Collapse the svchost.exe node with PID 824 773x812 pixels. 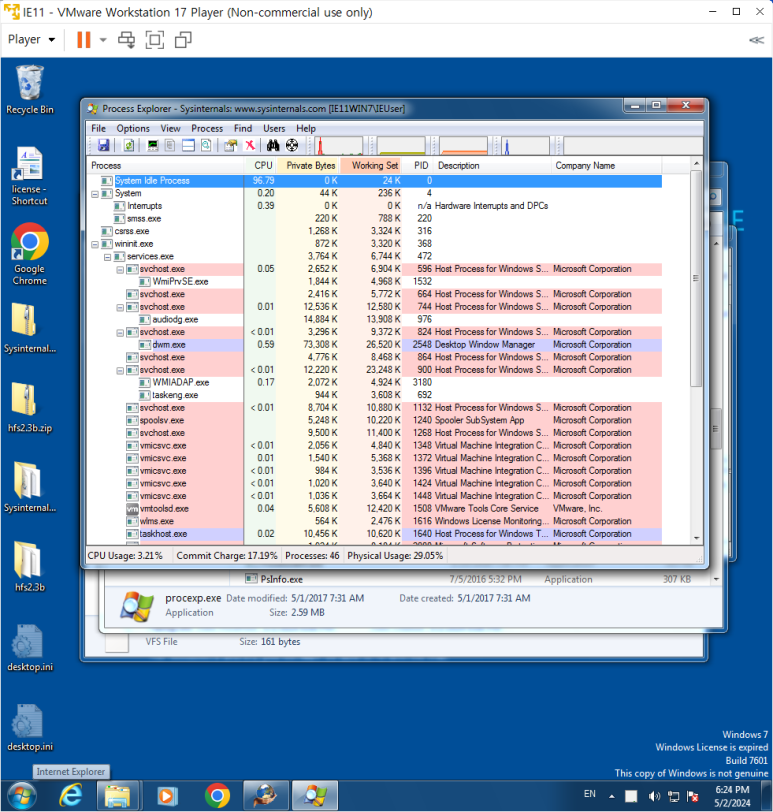(120, 332)
